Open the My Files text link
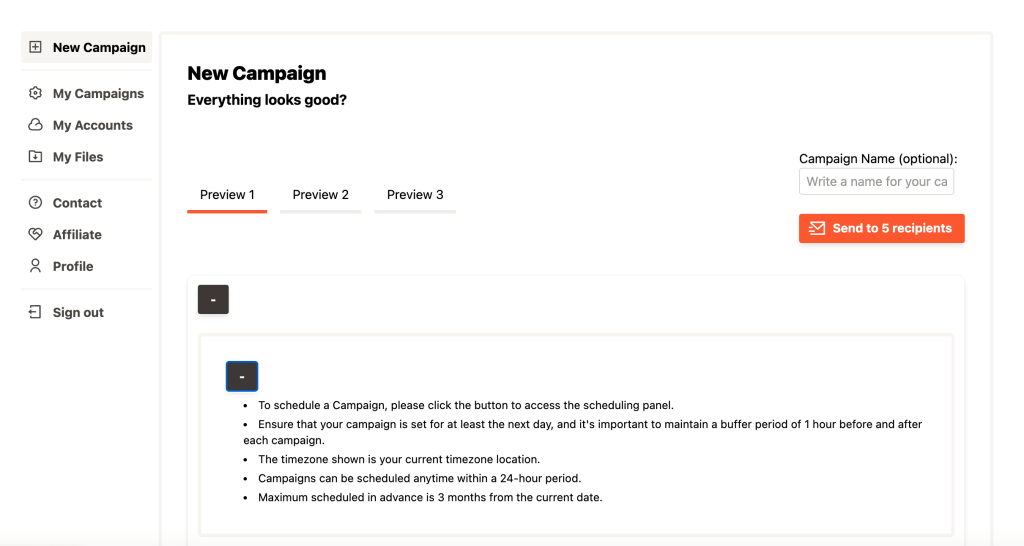Image resolution: width=1024 pixels, height=546 pixels. point(78,157)
